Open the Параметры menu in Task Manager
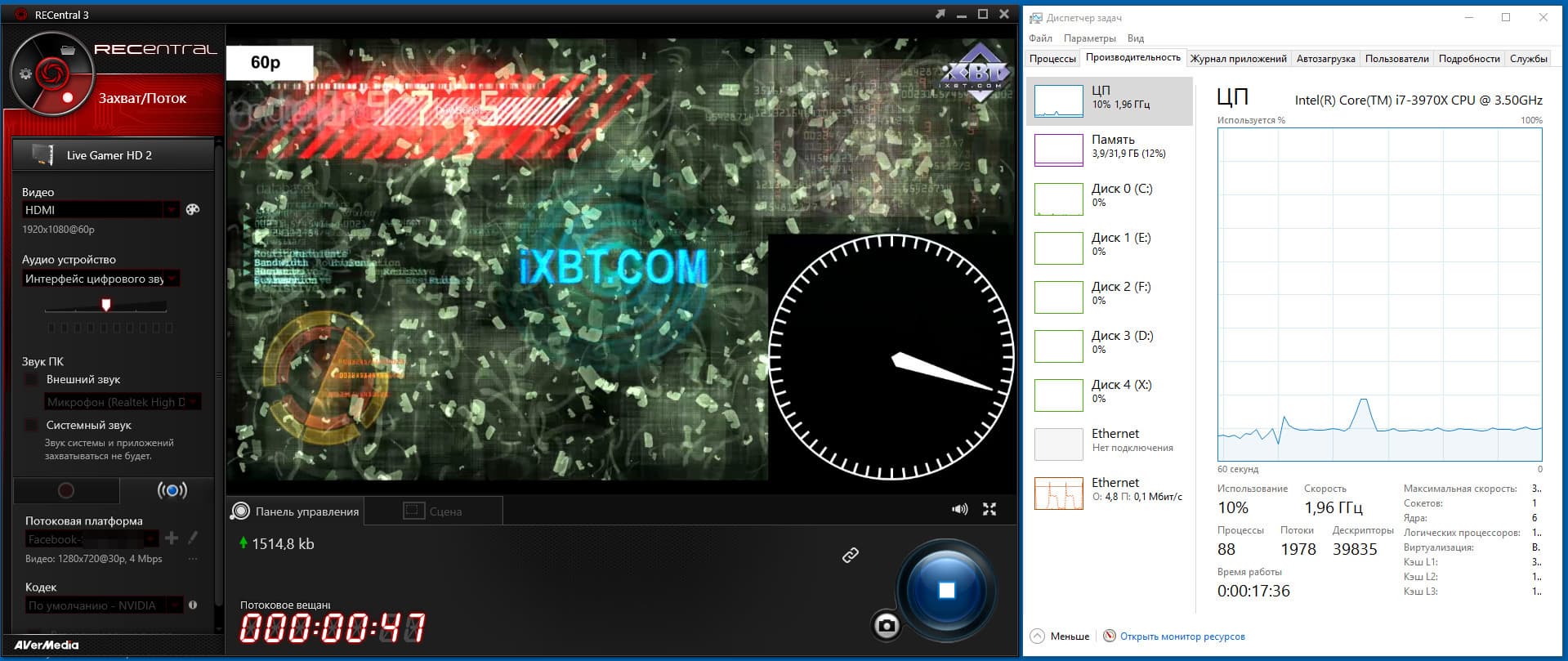 pyautogui.click(x=1089, y=38)
